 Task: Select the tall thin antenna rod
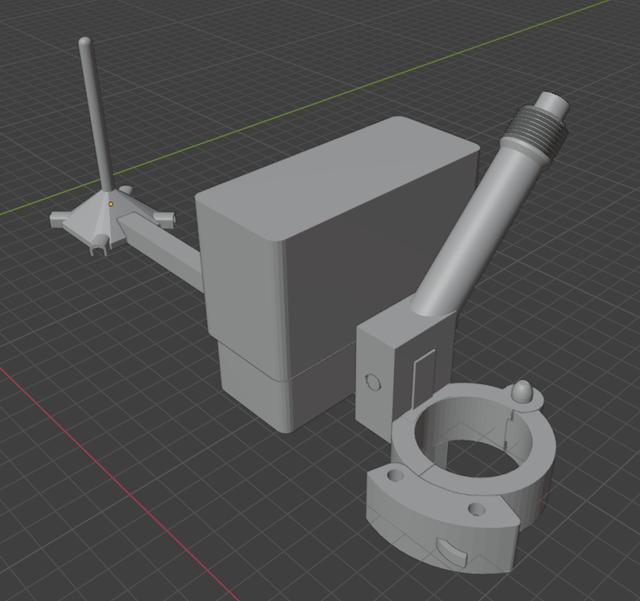[96, 115]
